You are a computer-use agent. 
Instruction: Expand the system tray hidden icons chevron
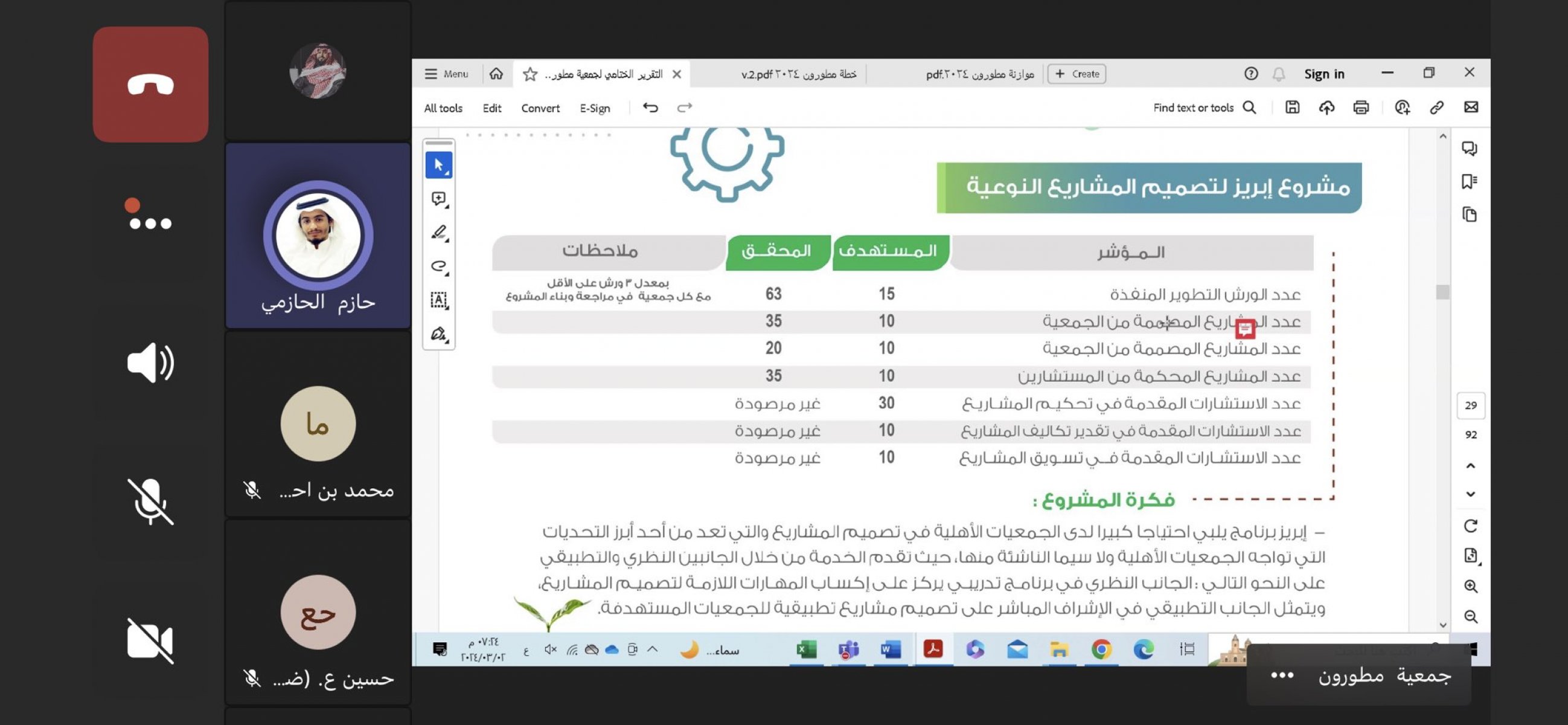point(652,649)
